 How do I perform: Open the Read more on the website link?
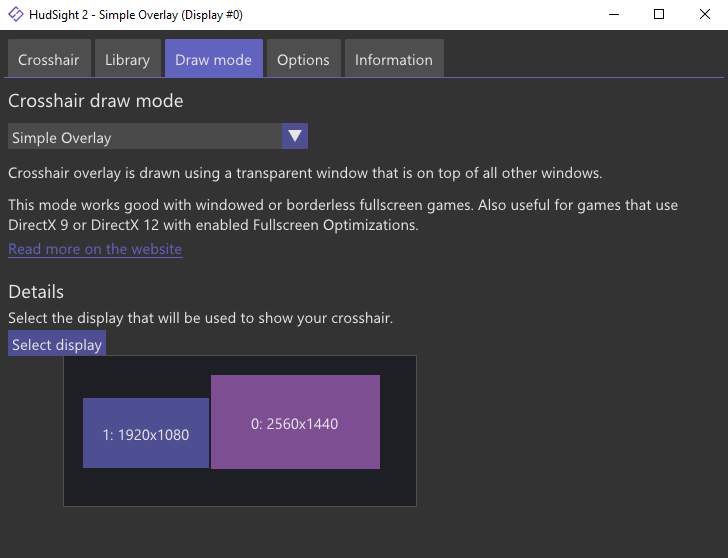pos(95,249)
